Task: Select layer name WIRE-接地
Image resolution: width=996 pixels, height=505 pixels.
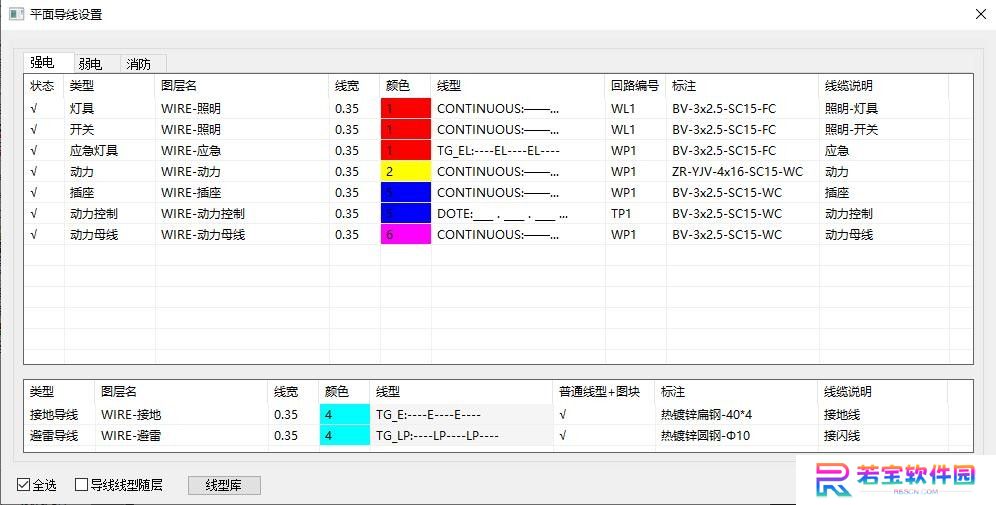Action: [131, 415]
